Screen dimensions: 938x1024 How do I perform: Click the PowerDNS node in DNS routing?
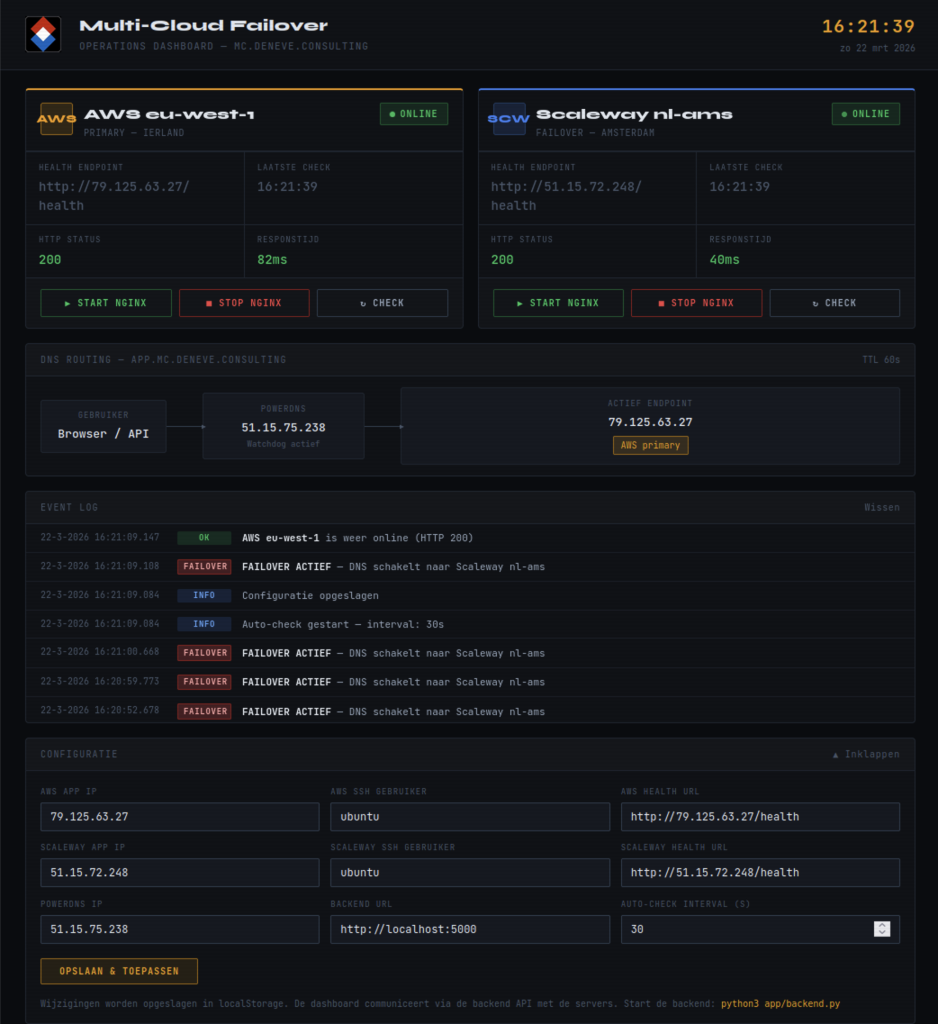283,427
